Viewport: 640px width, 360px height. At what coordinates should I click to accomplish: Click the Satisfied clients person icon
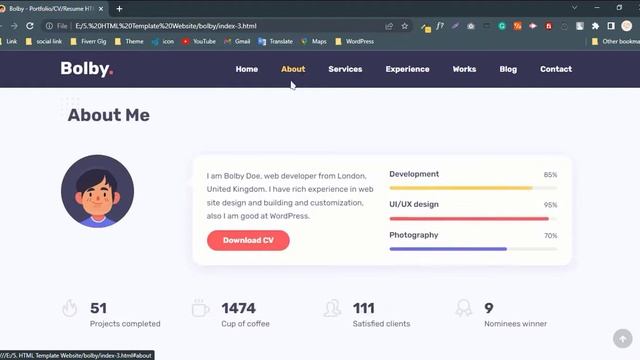tap(332, 308)
